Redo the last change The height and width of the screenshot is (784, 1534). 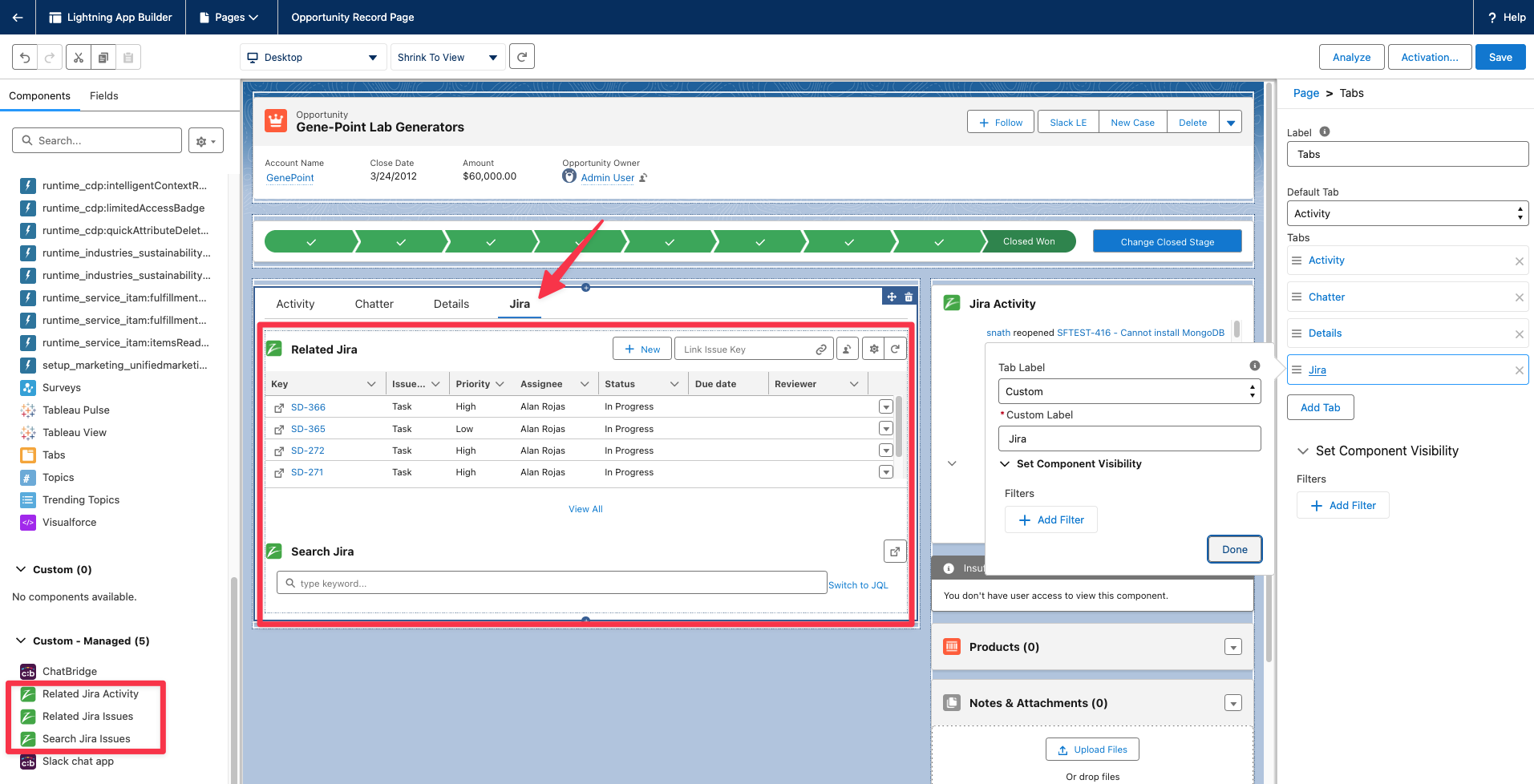[50, 58]
